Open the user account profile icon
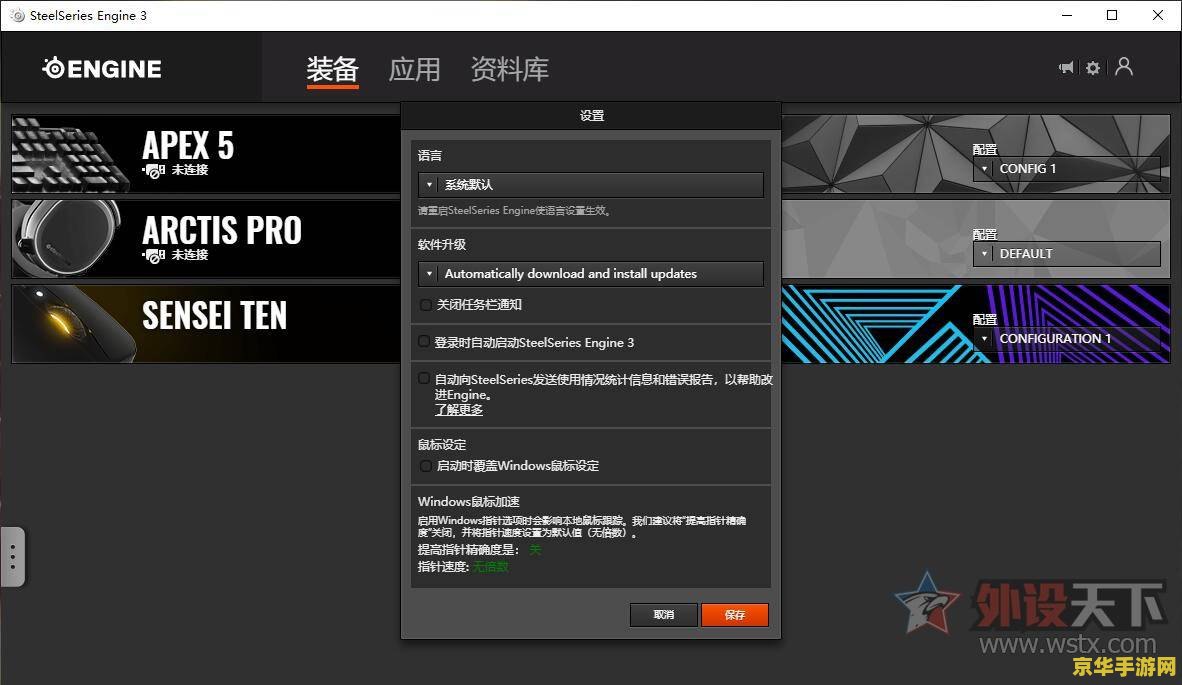The height and width of the screenshot is (685, 1182). 1124,67
